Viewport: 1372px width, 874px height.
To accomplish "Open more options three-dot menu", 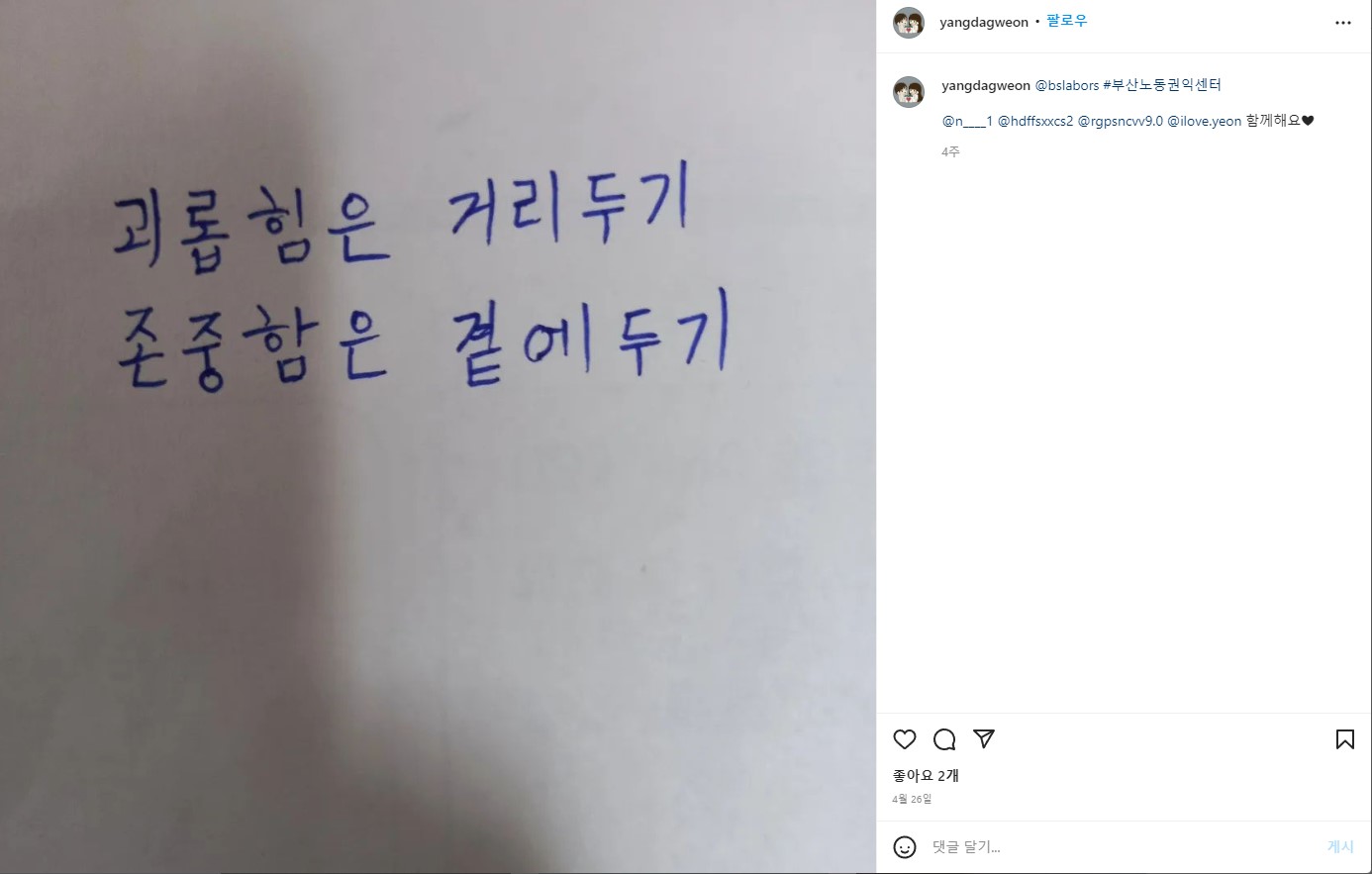I will pos(1343,23).
